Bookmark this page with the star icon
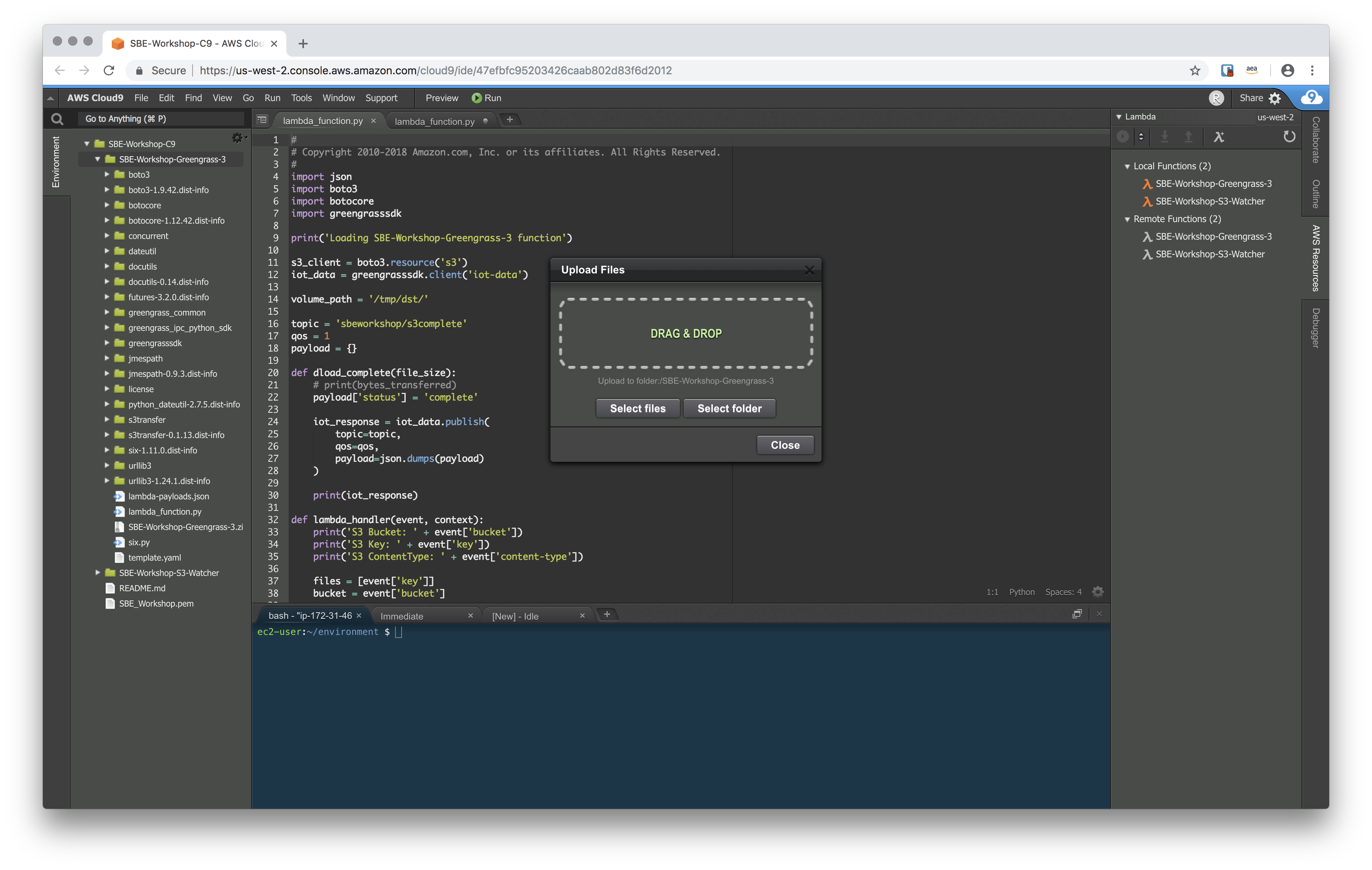The image size is (1372, 870). [x=1195, y=71]
